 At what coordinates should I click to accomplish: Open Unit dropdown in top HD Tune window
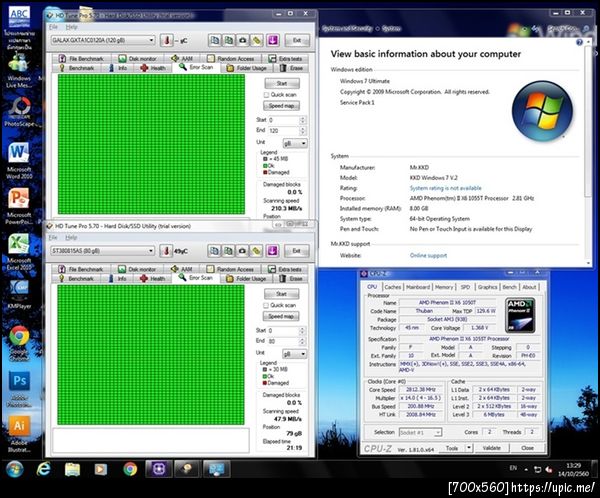click(295, 143)
